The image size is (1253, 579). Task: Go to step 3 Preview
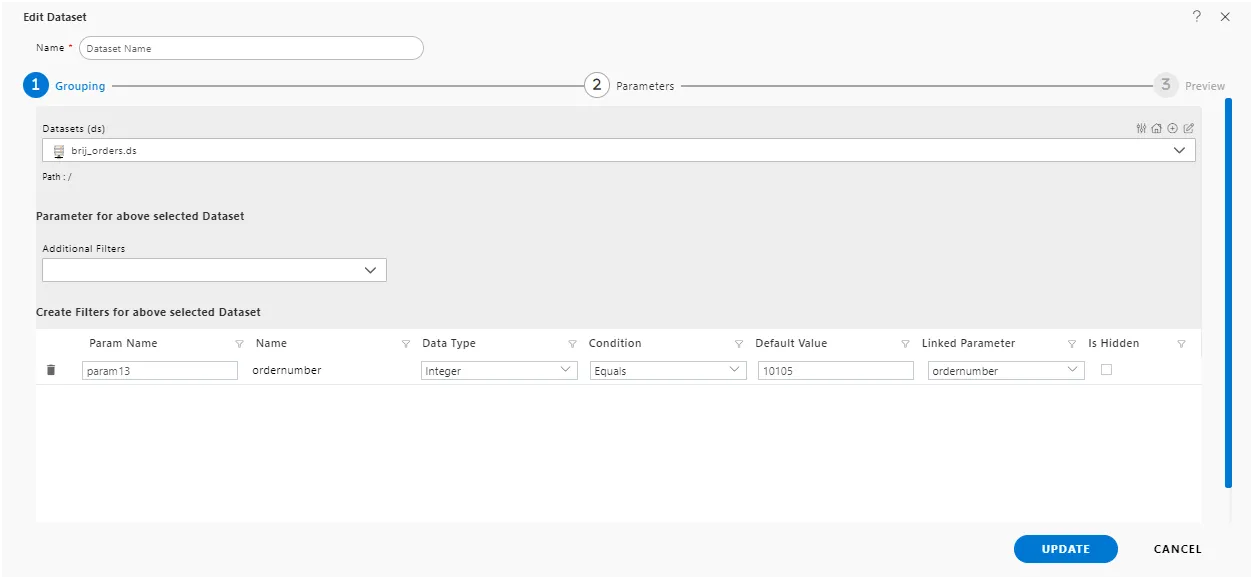1189,85
